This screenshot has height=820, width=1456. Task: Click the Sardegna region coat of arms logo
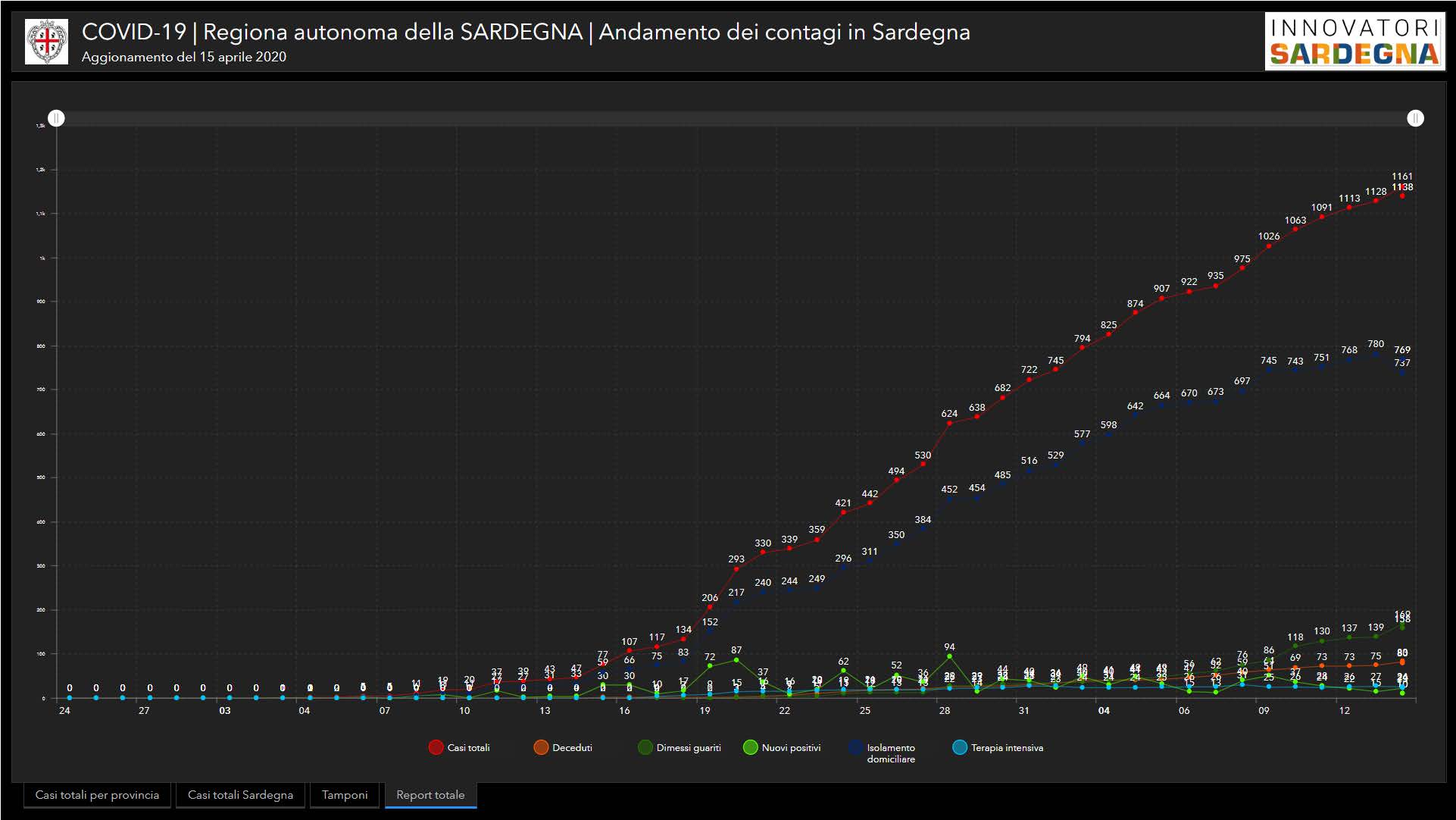46,42
